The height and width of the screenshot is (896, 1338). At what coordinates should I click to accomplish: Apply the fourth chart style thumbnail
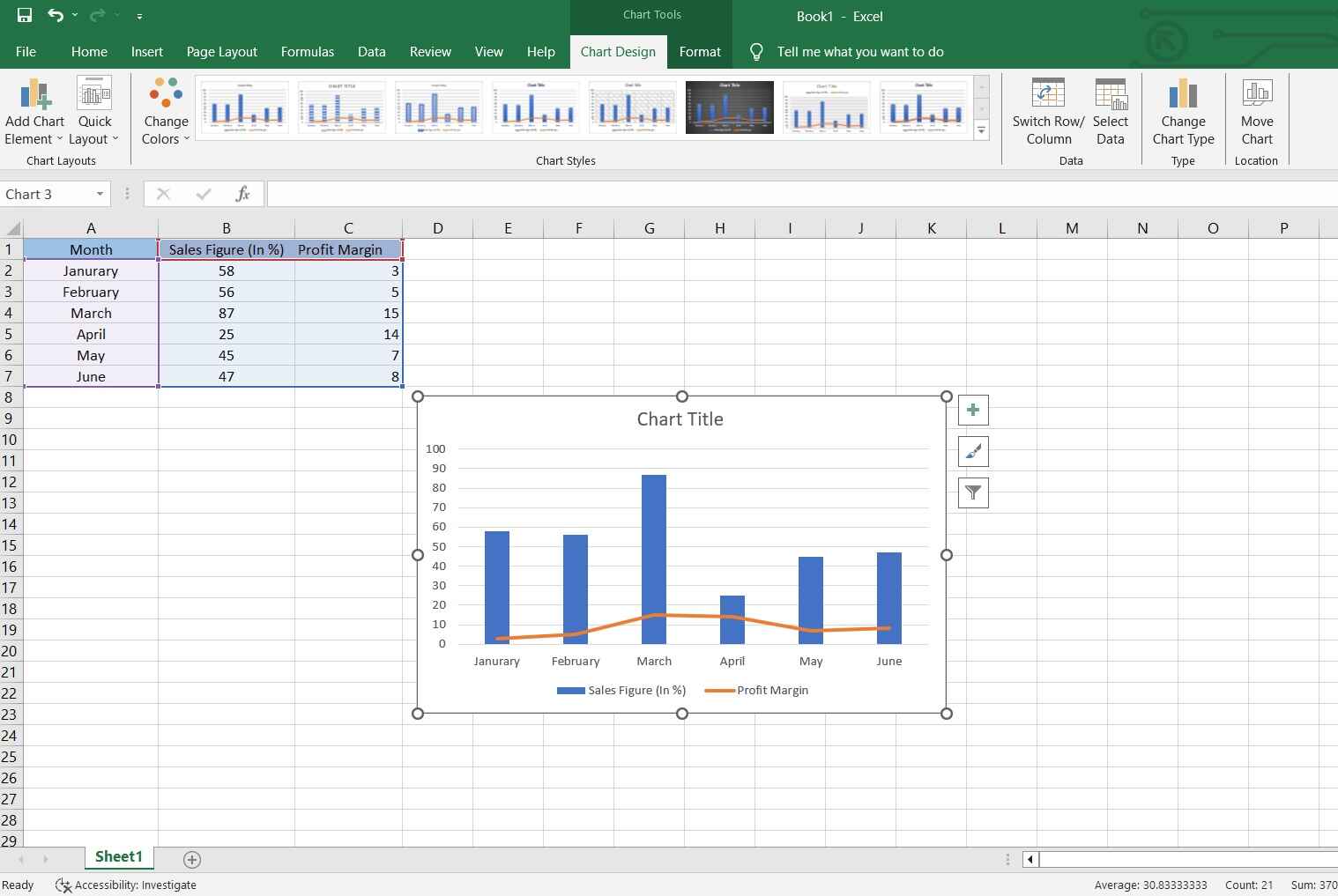(536, 107)
